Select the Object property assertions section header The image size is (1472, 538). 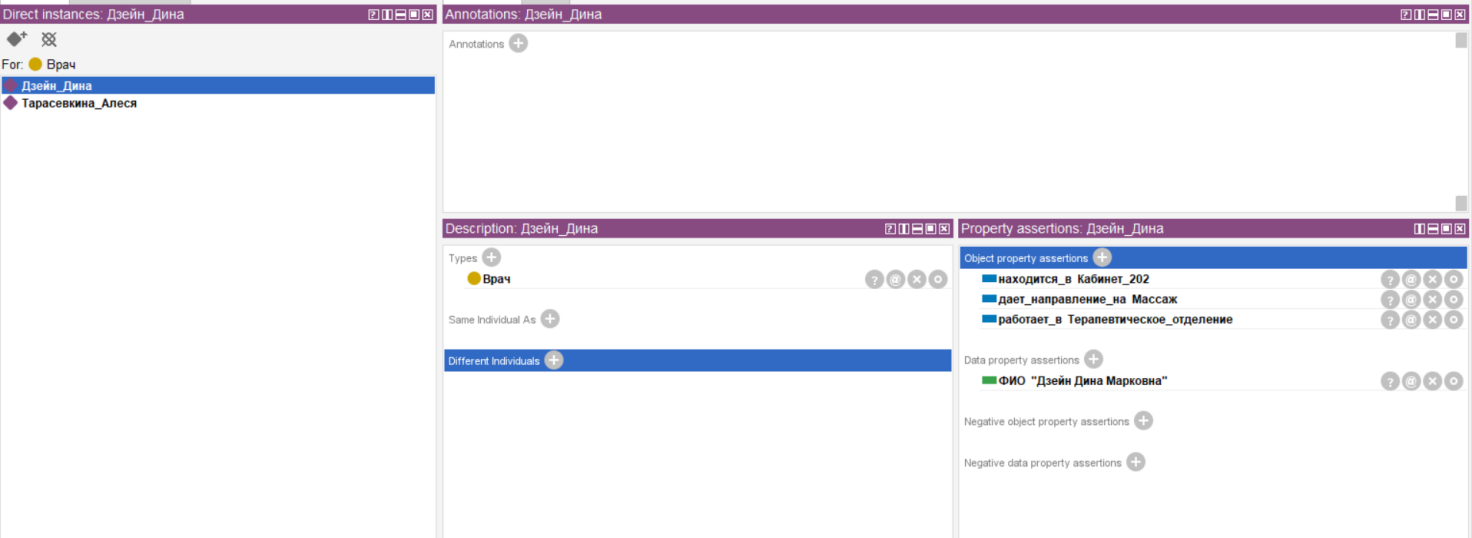pyautogui.click(x=1213, y=258)
